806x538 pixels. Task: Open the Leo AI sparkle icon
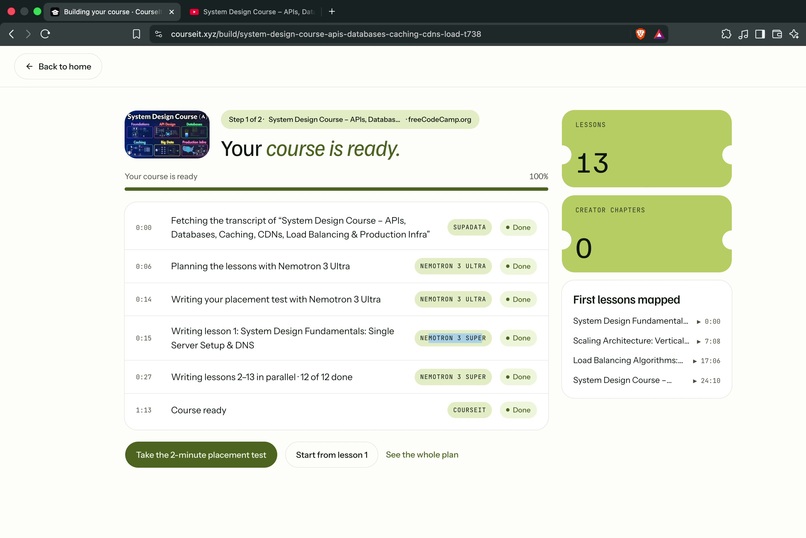point(794,34)
